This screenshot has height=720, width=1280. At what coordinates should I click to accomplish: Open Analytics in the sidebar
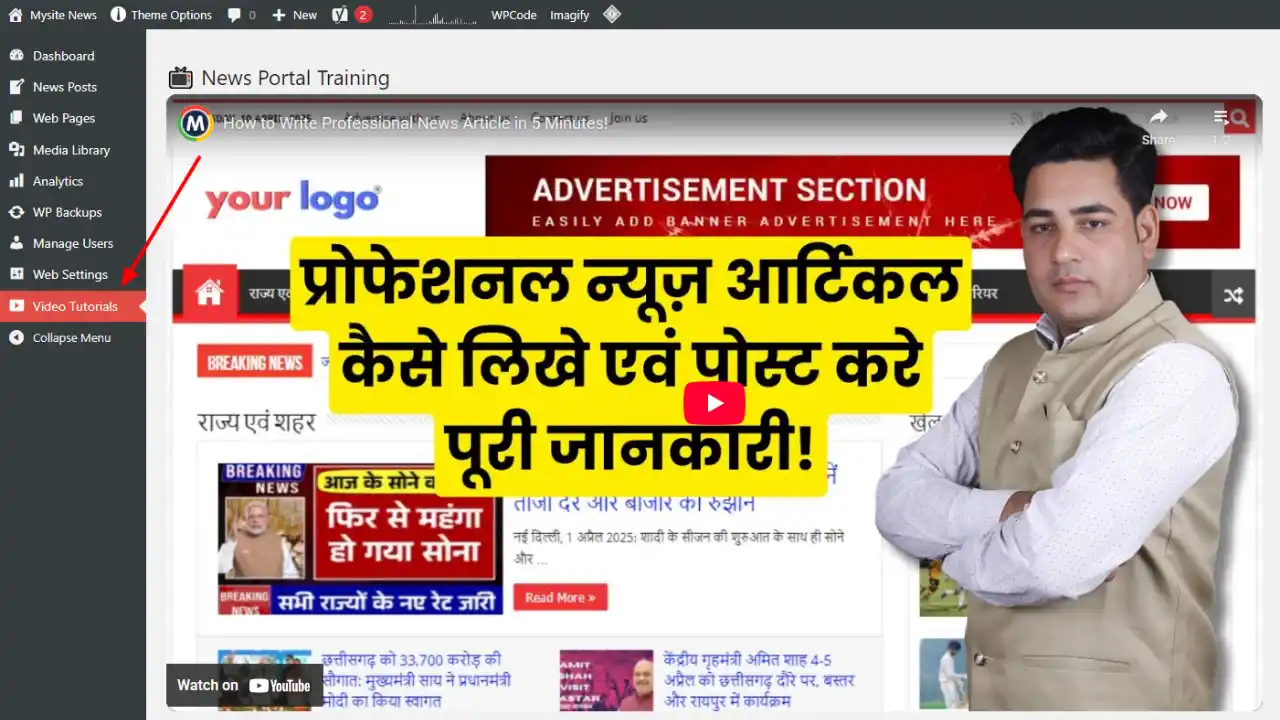[73, 181]
